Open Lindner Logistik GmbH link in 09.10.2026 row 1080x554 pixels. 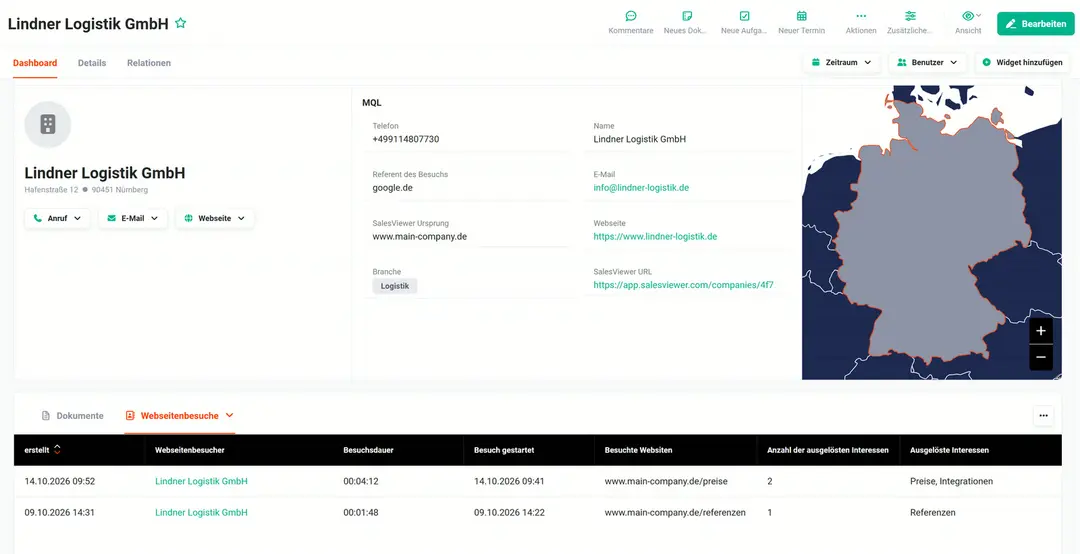pos(201,513)
